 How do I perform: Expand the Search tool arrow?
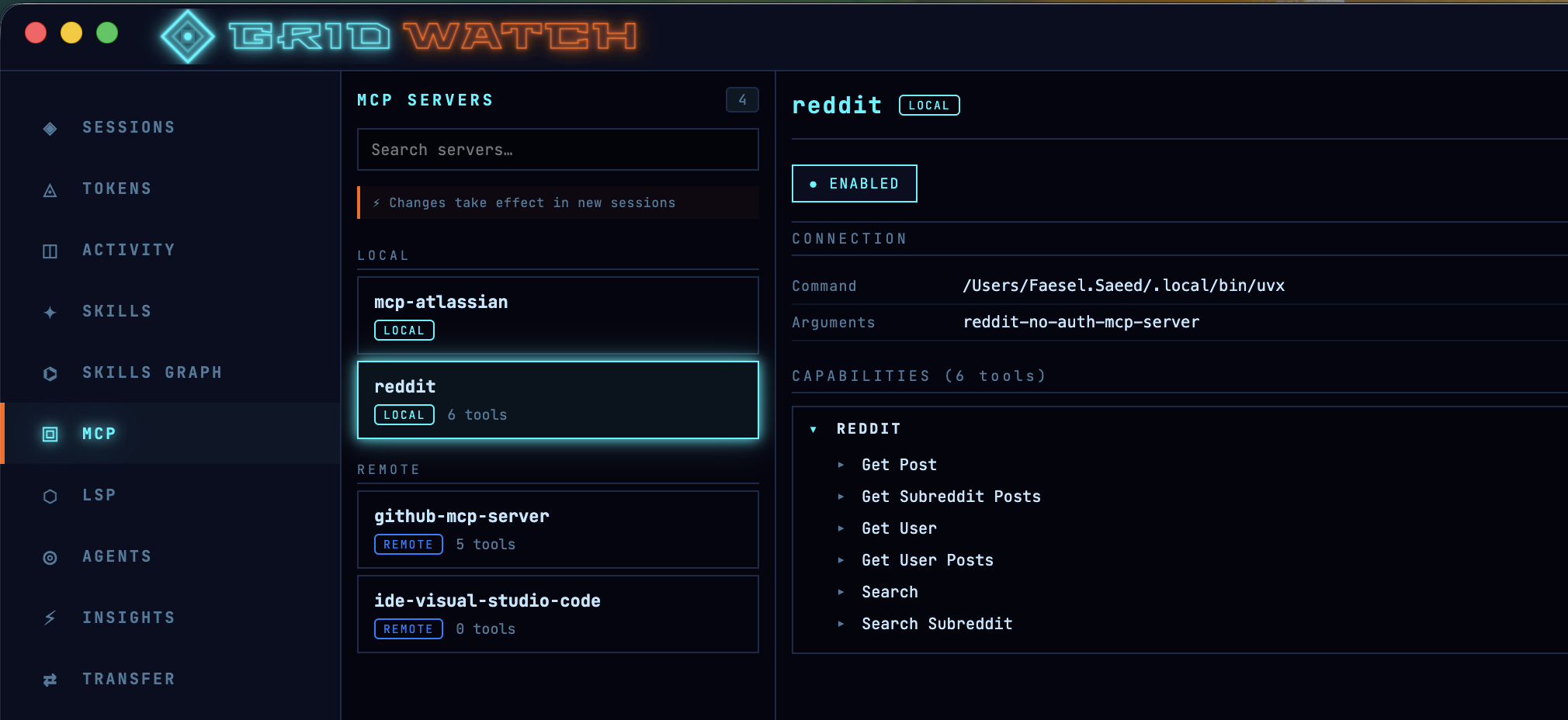(841, 592)
